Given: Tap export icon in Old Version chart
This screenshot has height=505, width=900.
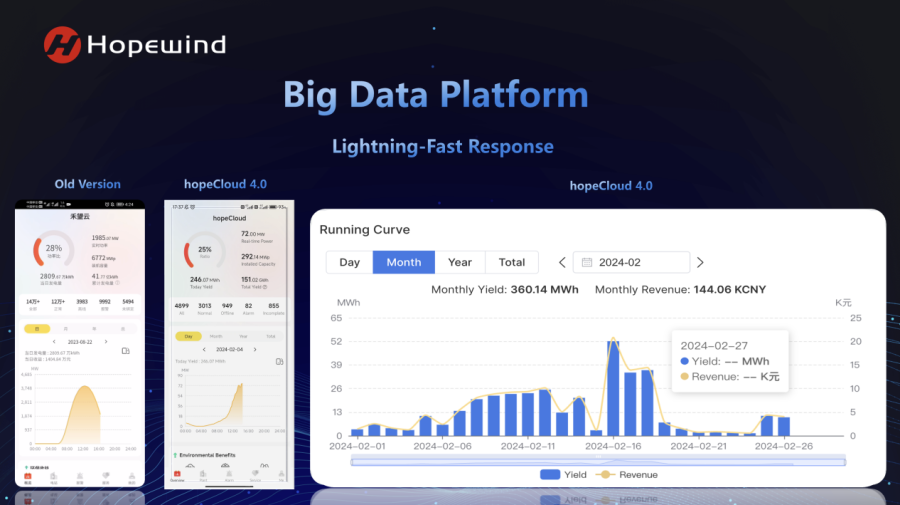Looking at the screenshot, I should tap(126, 351).
